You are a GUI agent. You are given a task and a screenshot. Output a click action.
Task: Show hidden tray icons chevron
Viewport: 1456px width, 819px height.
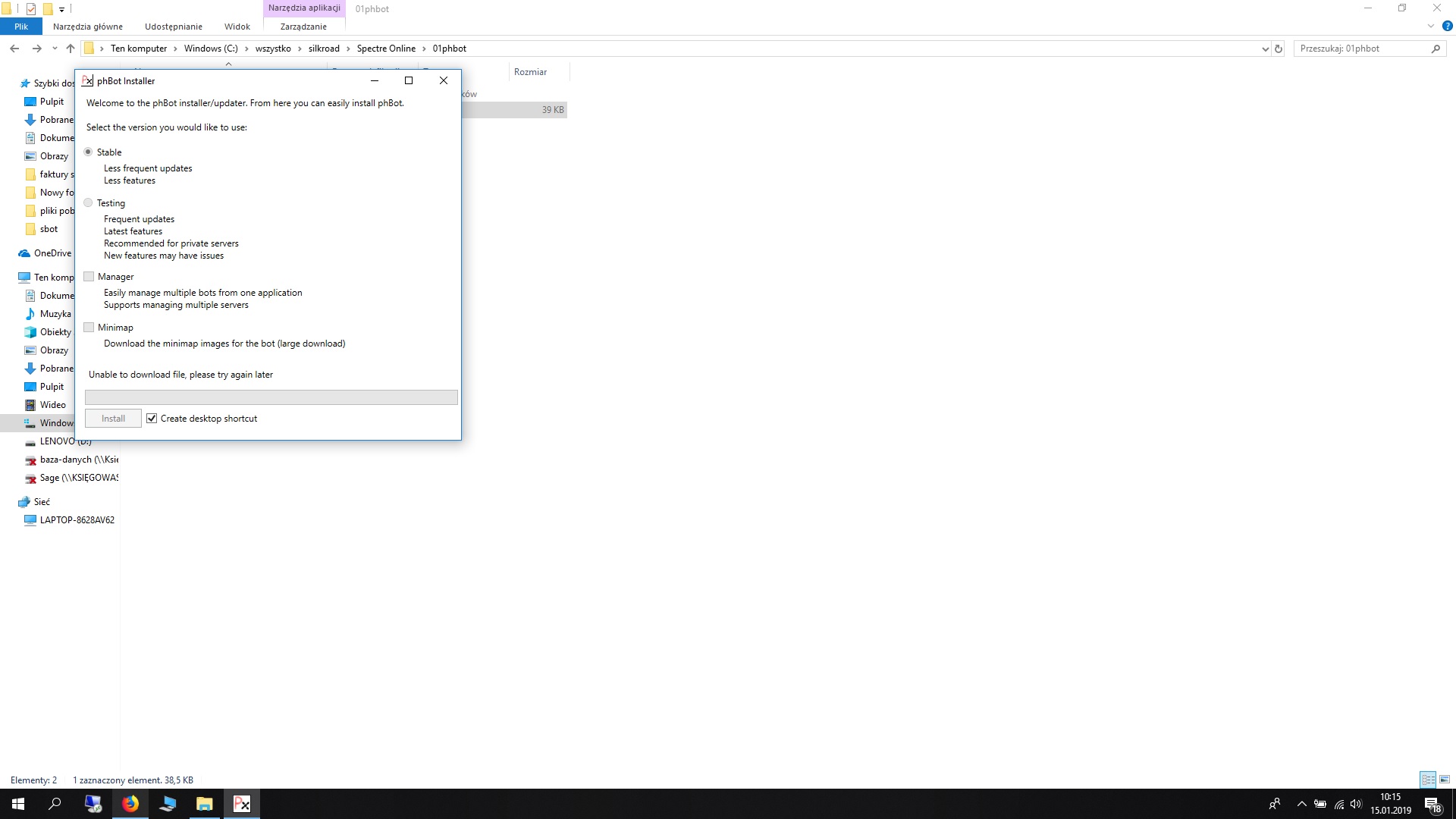(x=1301, y=804)
